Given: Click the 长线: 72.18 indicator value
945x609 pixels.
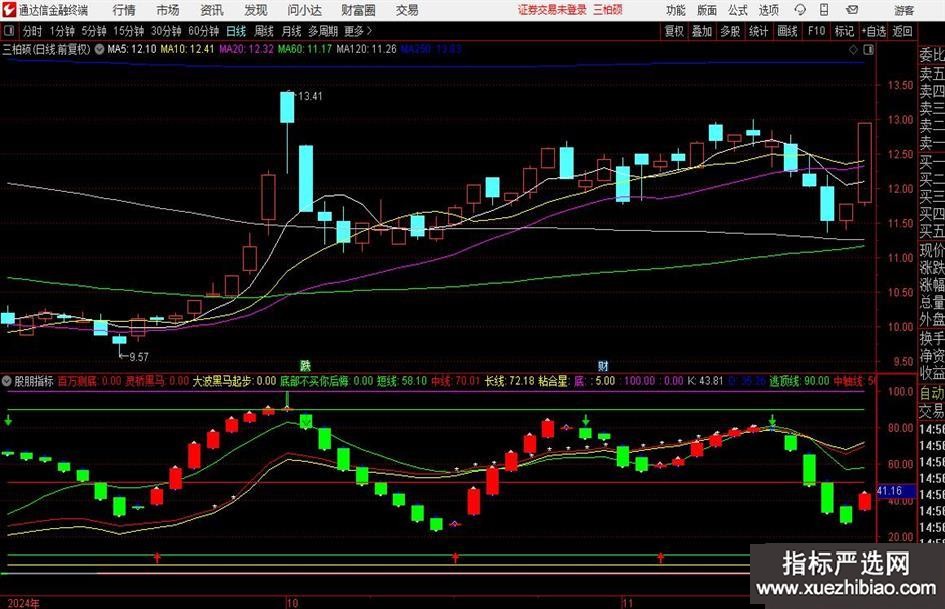Looking at the screenshot, I should point(510,381).
